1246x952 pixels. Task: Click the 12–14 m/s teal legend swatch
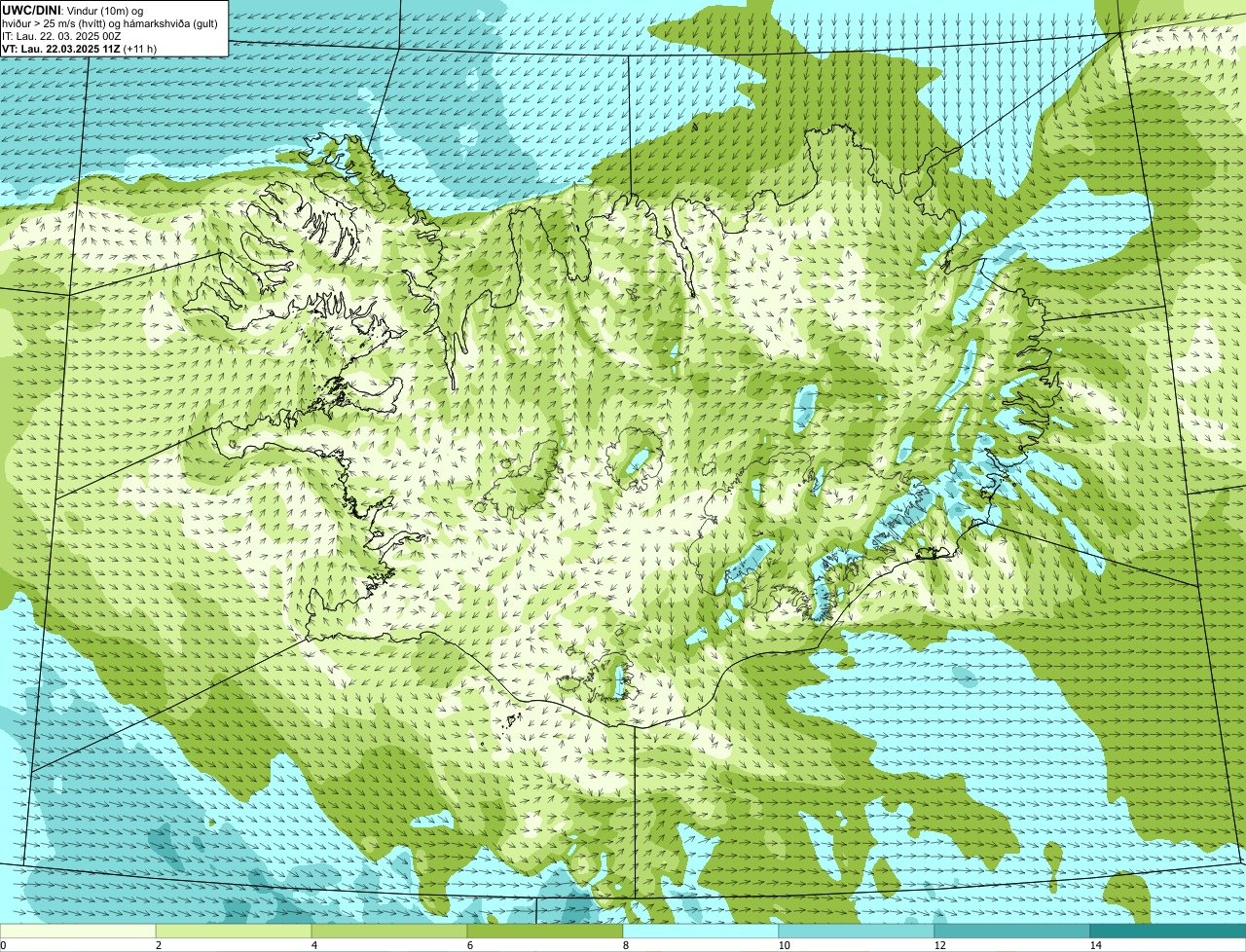coord(1012,932)
